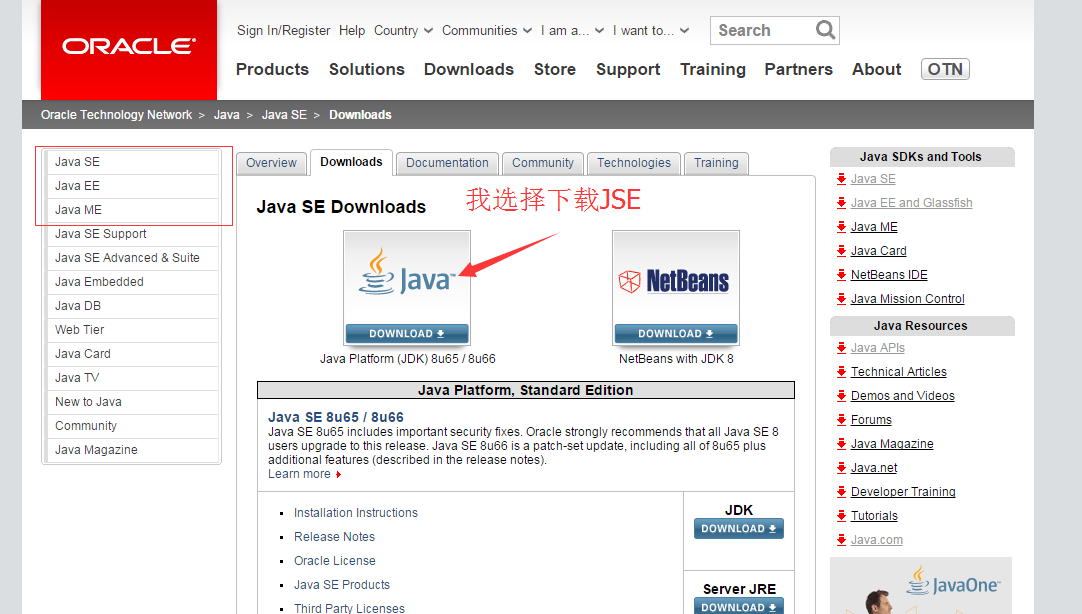Click red arrow icon beside Developer Training
This screenshot has height=614, width=1082.
point(841,492)
